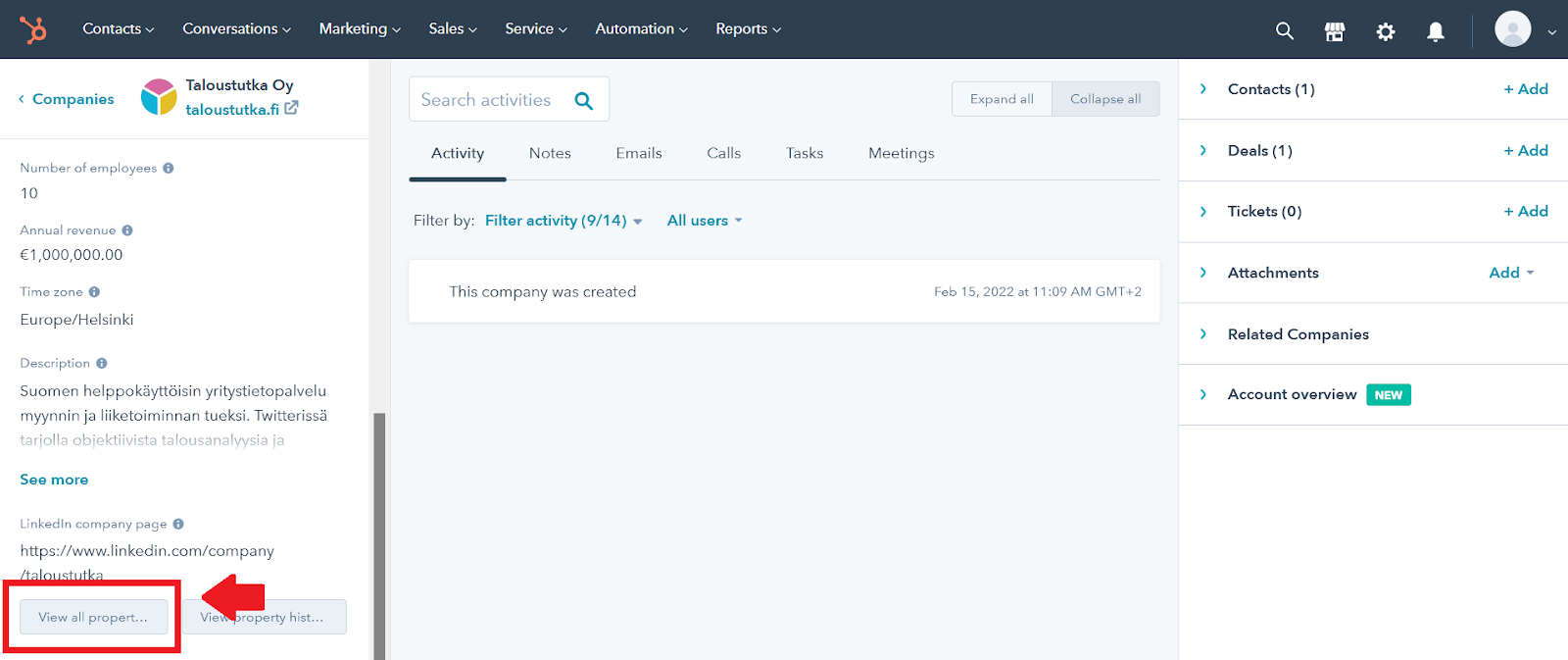Click the LinkedIn company page URL
This screenshot has height=660, width=1568.
147,563
